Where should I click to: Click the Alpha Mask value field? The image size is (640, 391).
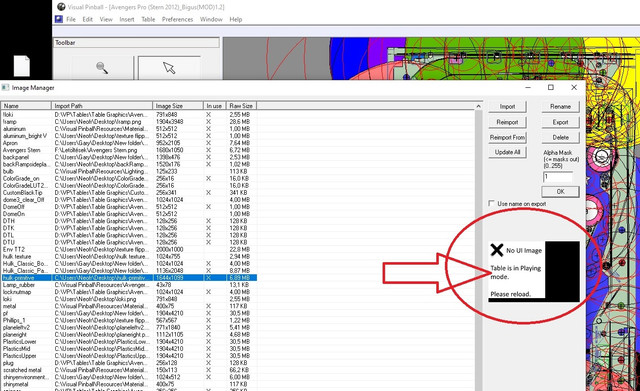point(558,177)
